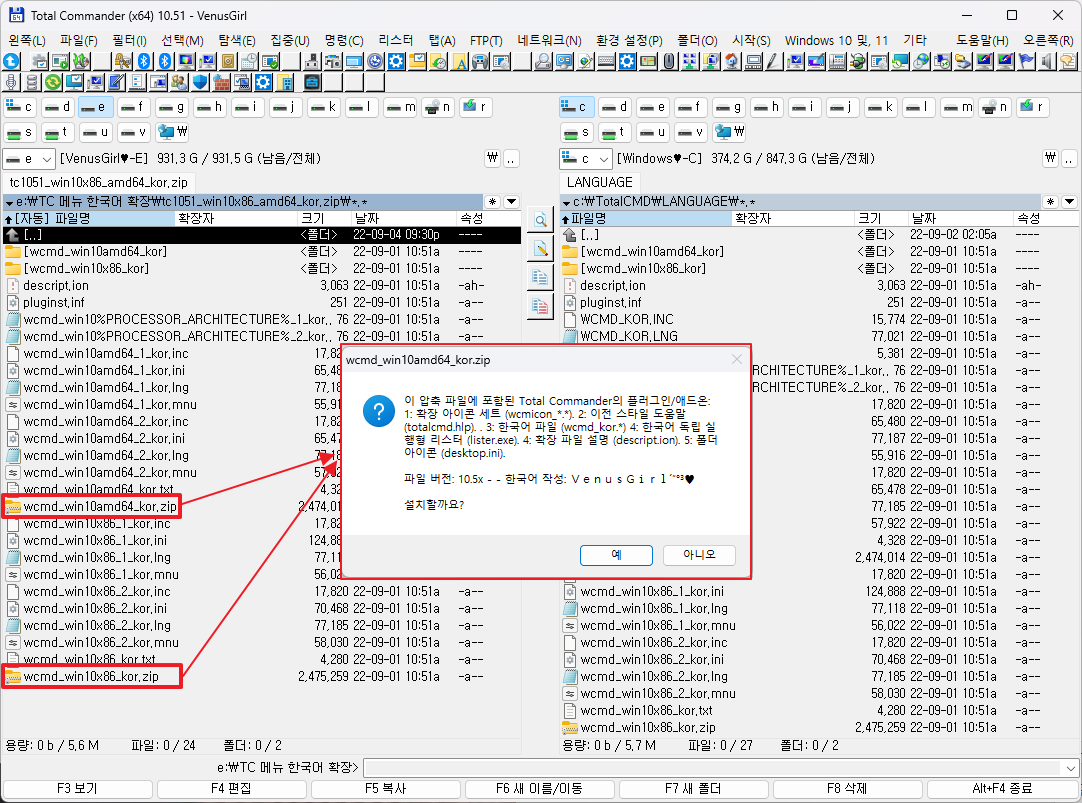This screenshot has width=1082, height=803.
Task: Open the 도움말(H) menu
Action: tap(982, 41)
